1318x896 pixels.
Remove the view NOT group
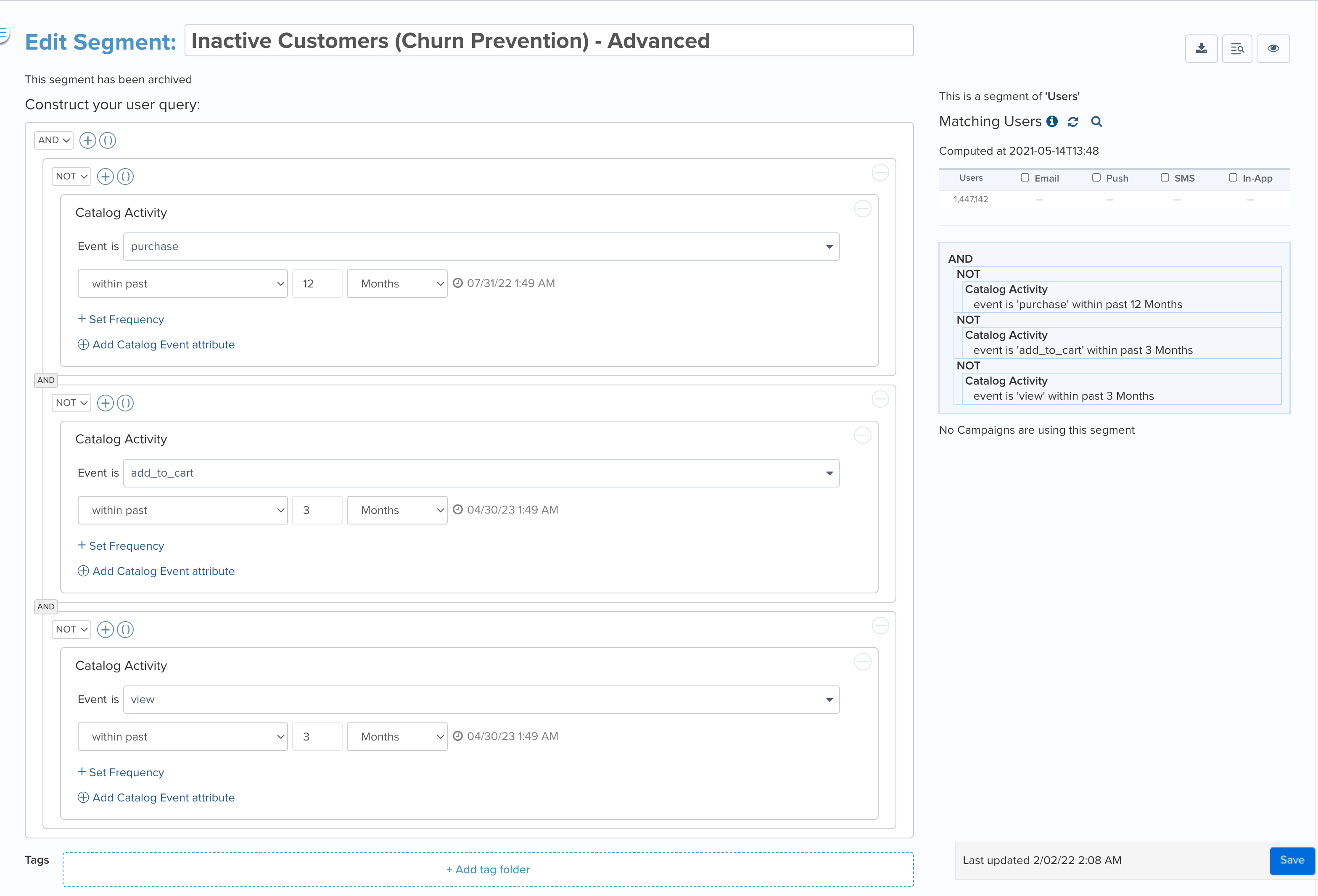coord(880,625)
